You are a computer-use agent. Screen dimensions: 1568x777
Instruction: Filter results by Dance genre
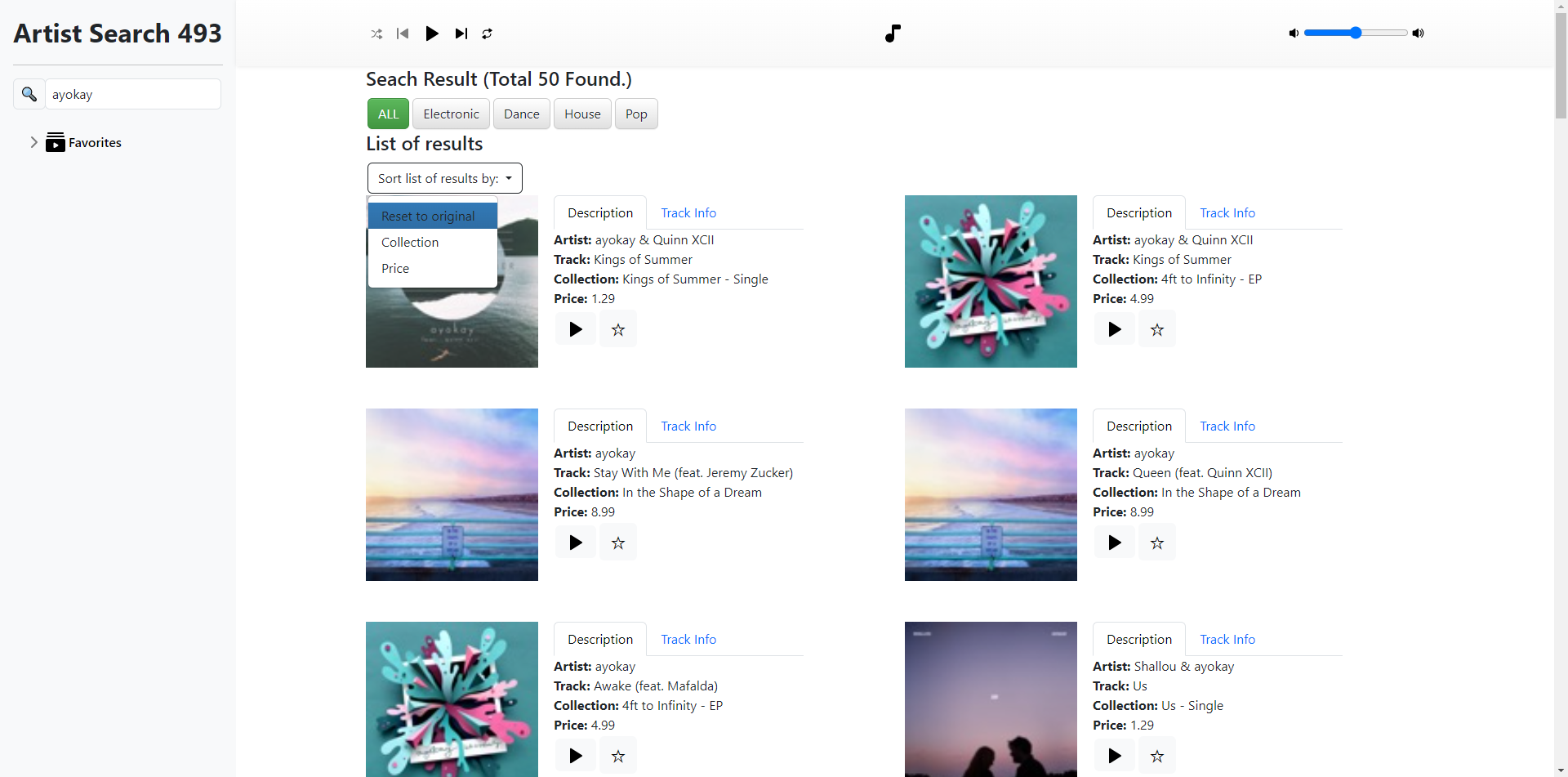pos(521,114)
